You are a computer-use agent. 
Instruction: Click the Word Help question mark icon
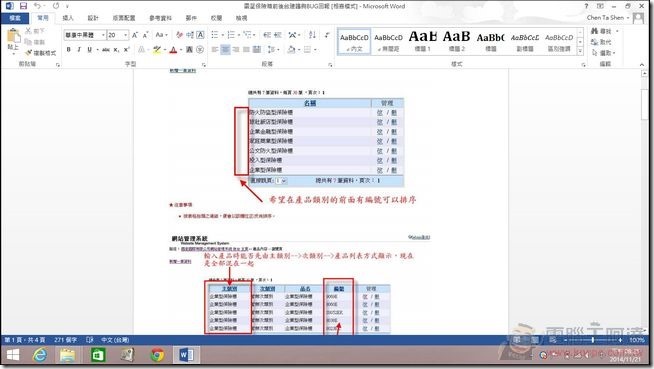click(x=586, y=6)
